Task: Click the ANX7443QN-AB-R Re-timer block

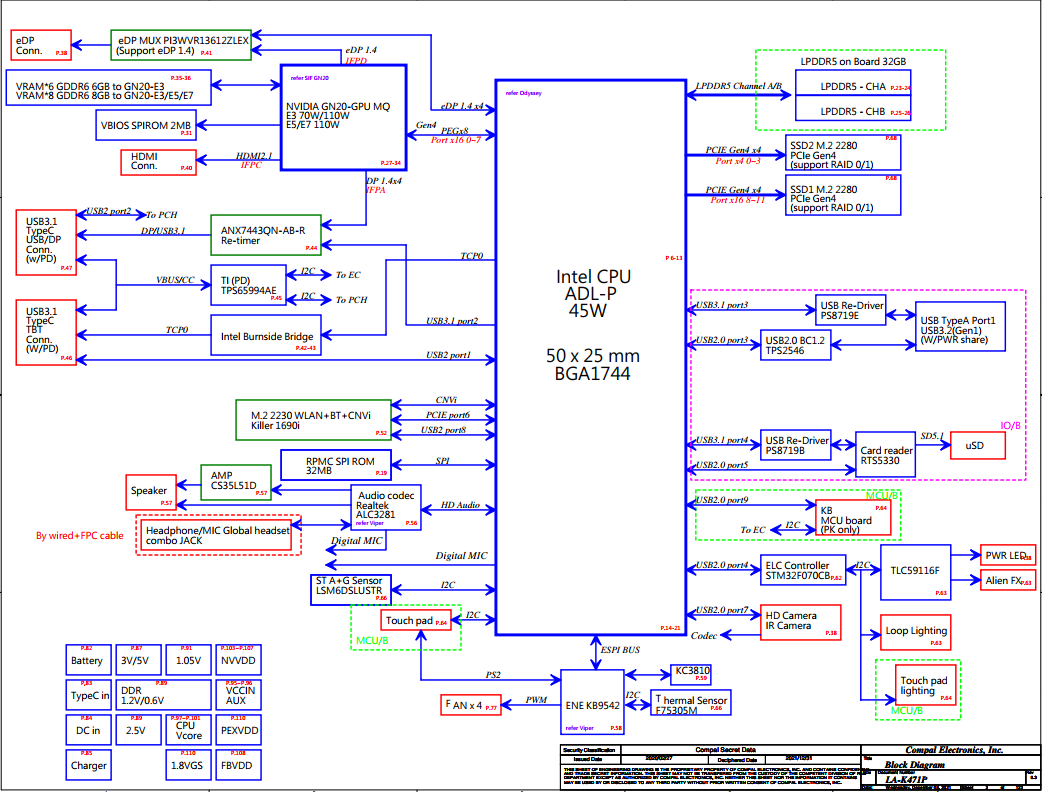Action: [x=266, y=235]
